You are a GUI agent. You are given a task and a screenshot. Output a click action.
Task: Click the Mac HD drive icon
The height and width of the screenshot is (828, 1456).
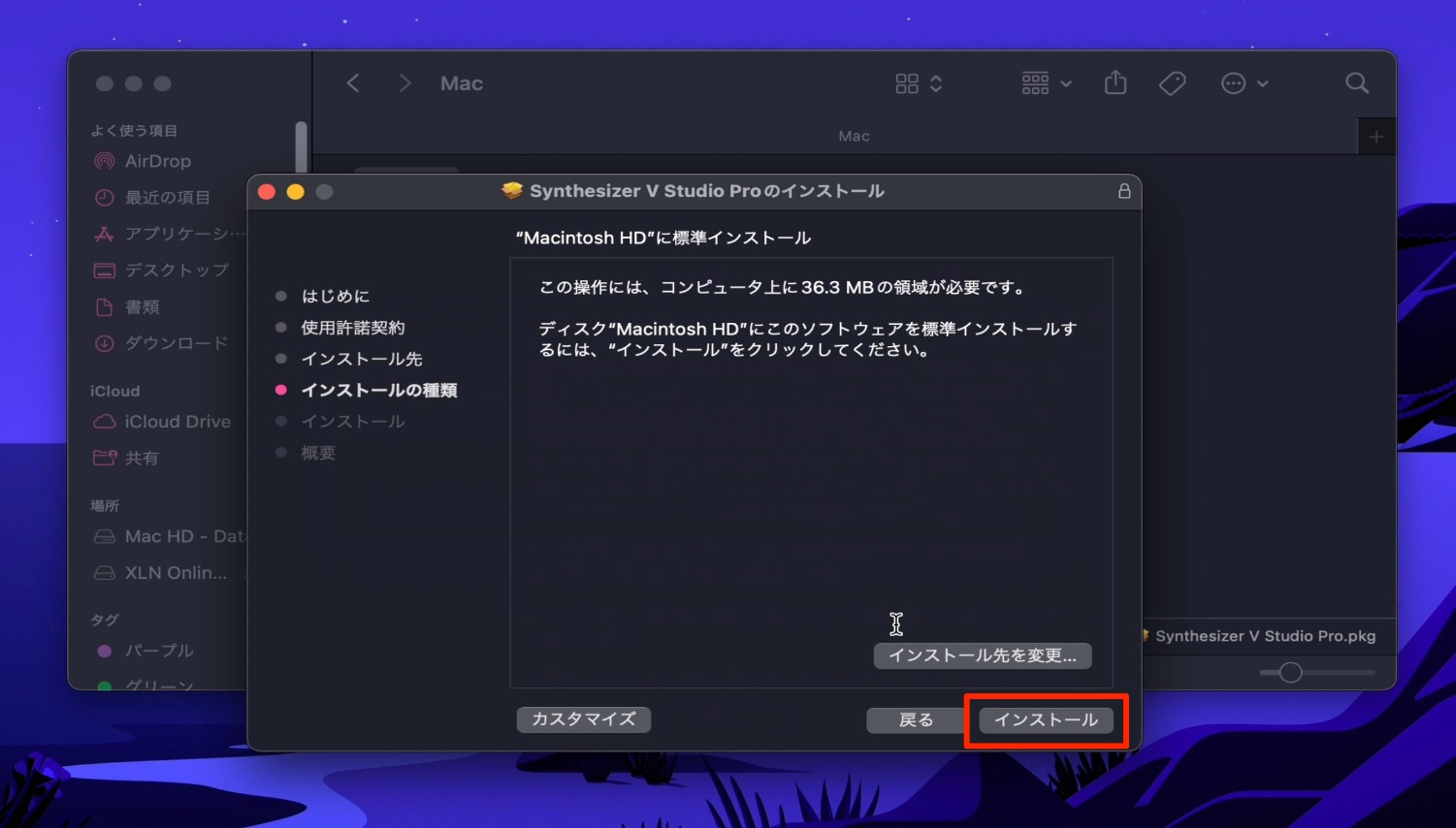104,536
